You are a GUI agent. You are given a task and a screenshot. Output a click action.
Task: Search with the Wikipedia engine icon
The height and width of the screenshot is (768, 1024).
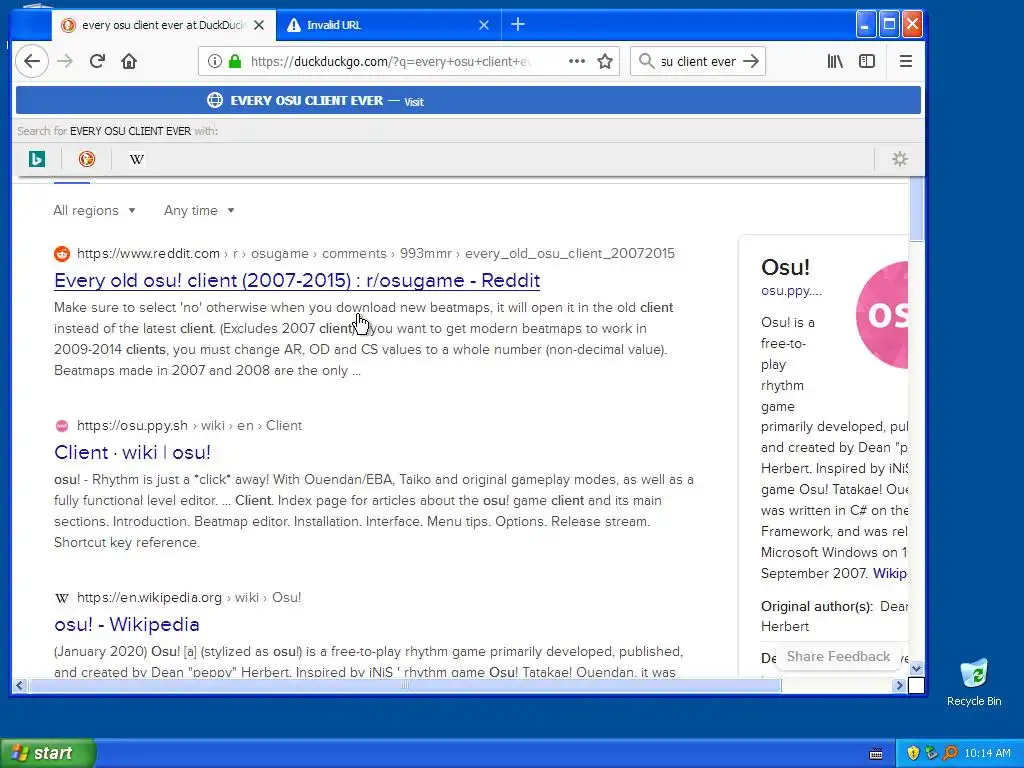click(136, 159)
